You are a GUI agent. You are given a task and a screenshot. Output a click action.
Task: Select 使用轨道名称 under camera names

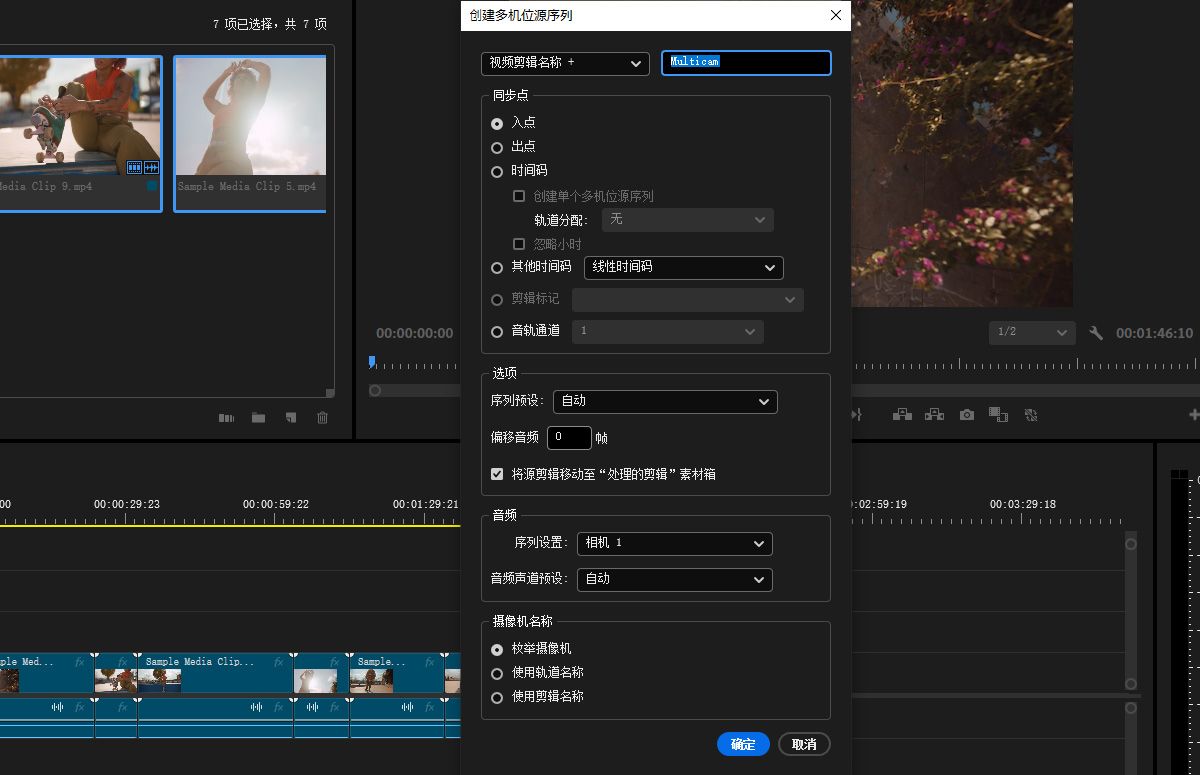tap(497, 673)
